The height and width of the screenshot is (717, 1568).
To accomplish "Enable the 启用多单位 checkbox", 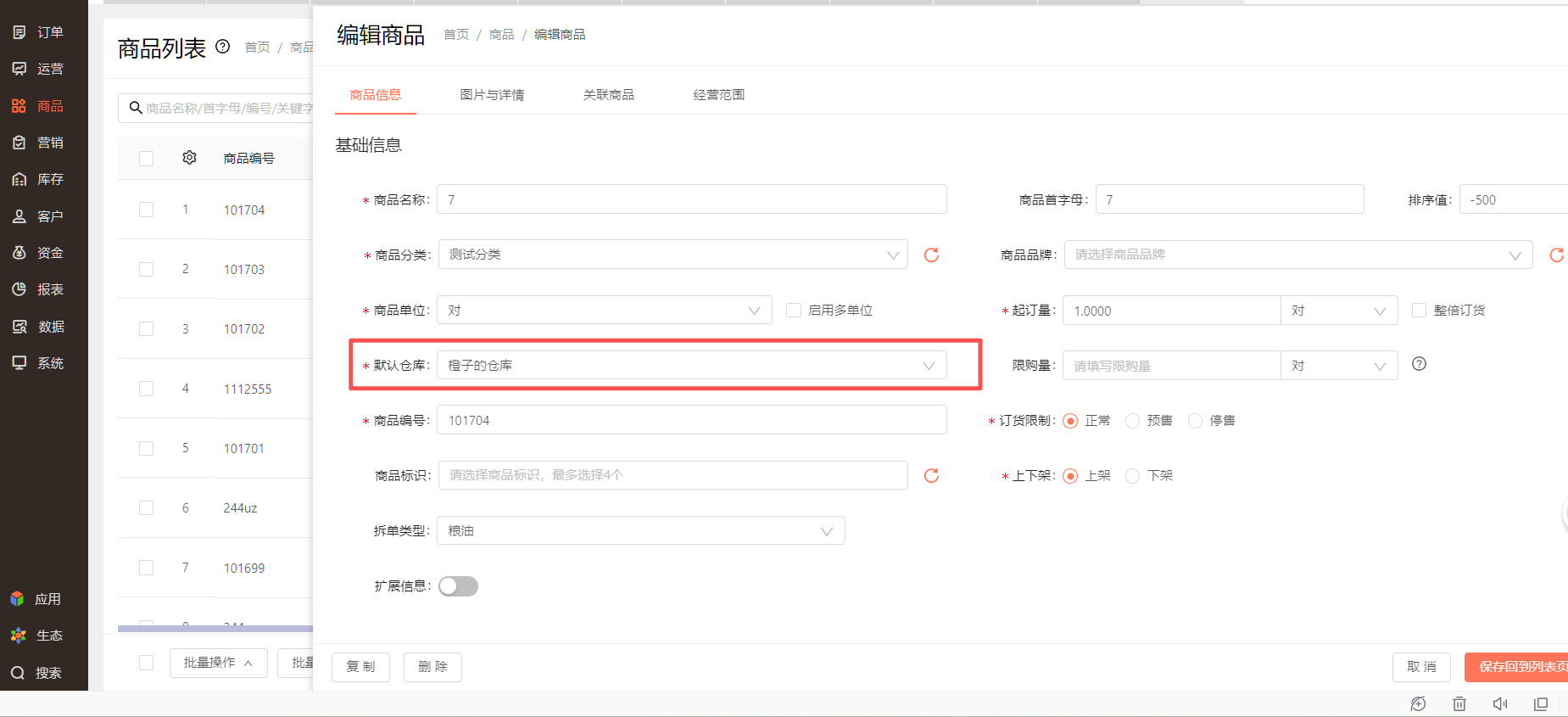I will point(794,311).
